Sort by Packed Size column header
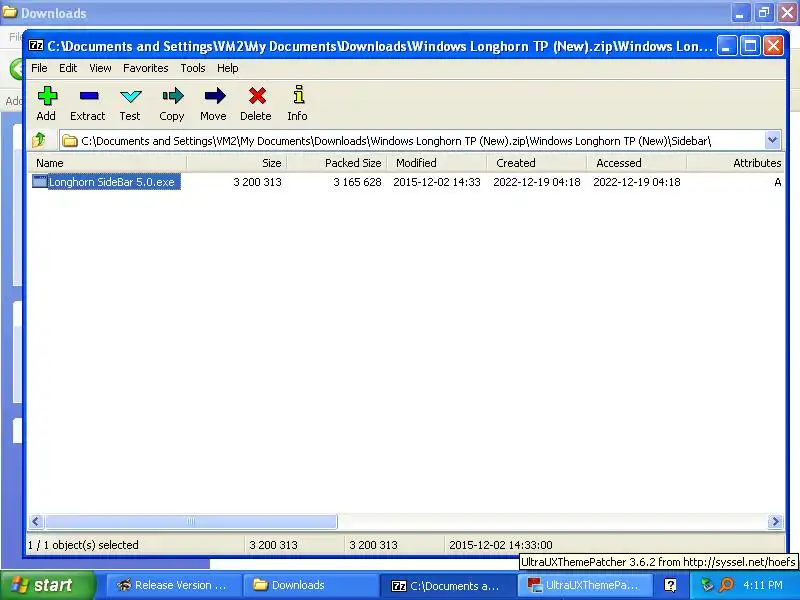The width and height of the screenshot is (800, 600). tap(337, 163)
